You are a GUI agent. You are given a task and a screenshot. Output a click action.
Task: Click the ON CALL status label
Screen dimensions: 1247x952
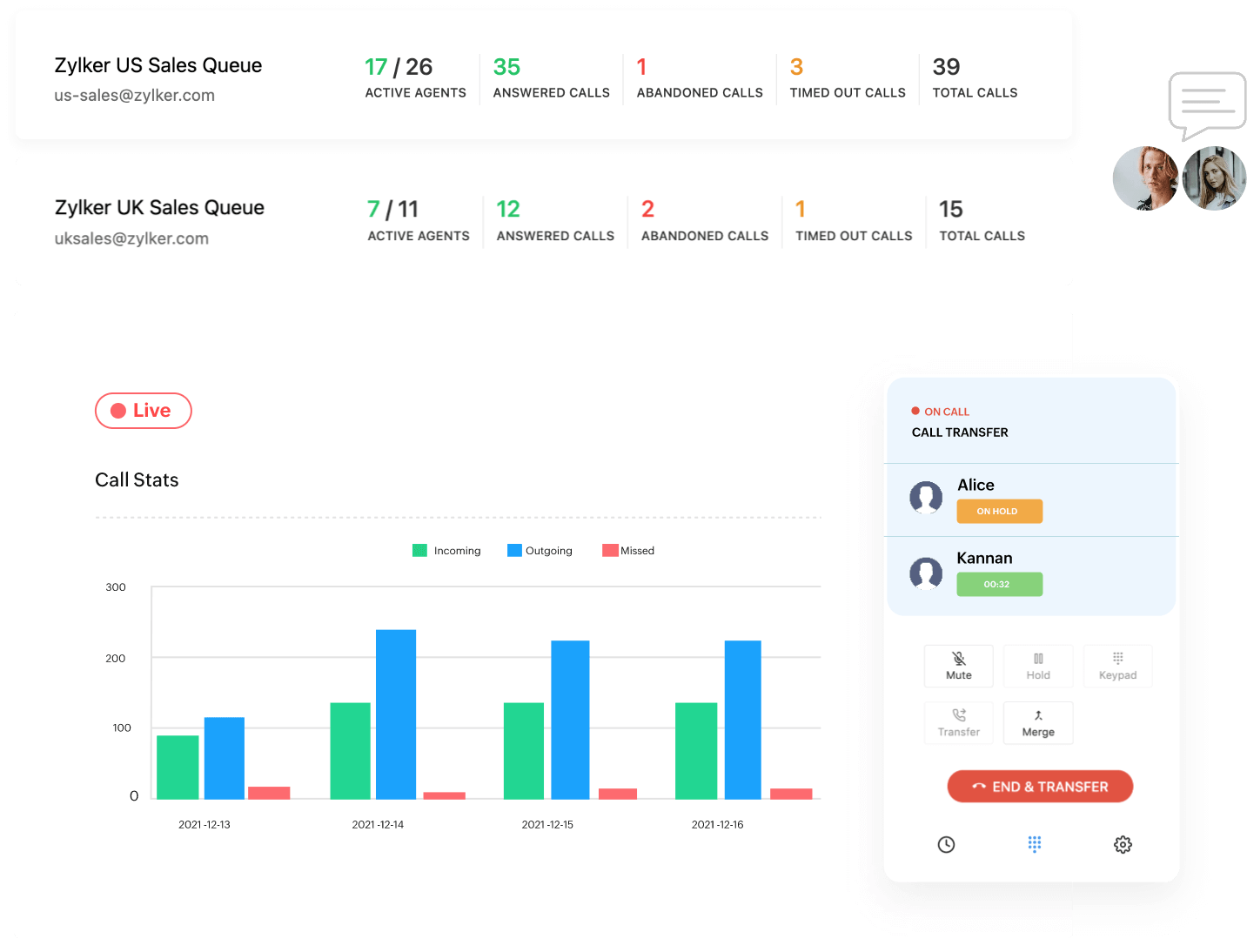(947, 412)
